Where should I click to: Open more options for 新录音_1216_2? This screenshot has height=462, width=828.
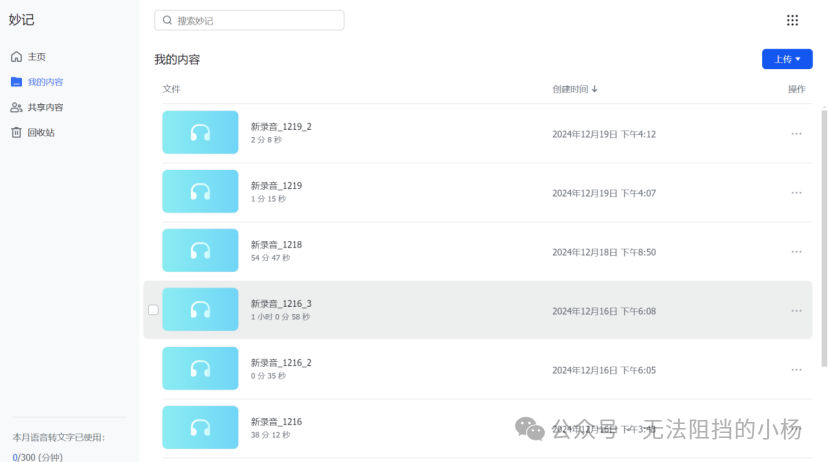point(796,370)
